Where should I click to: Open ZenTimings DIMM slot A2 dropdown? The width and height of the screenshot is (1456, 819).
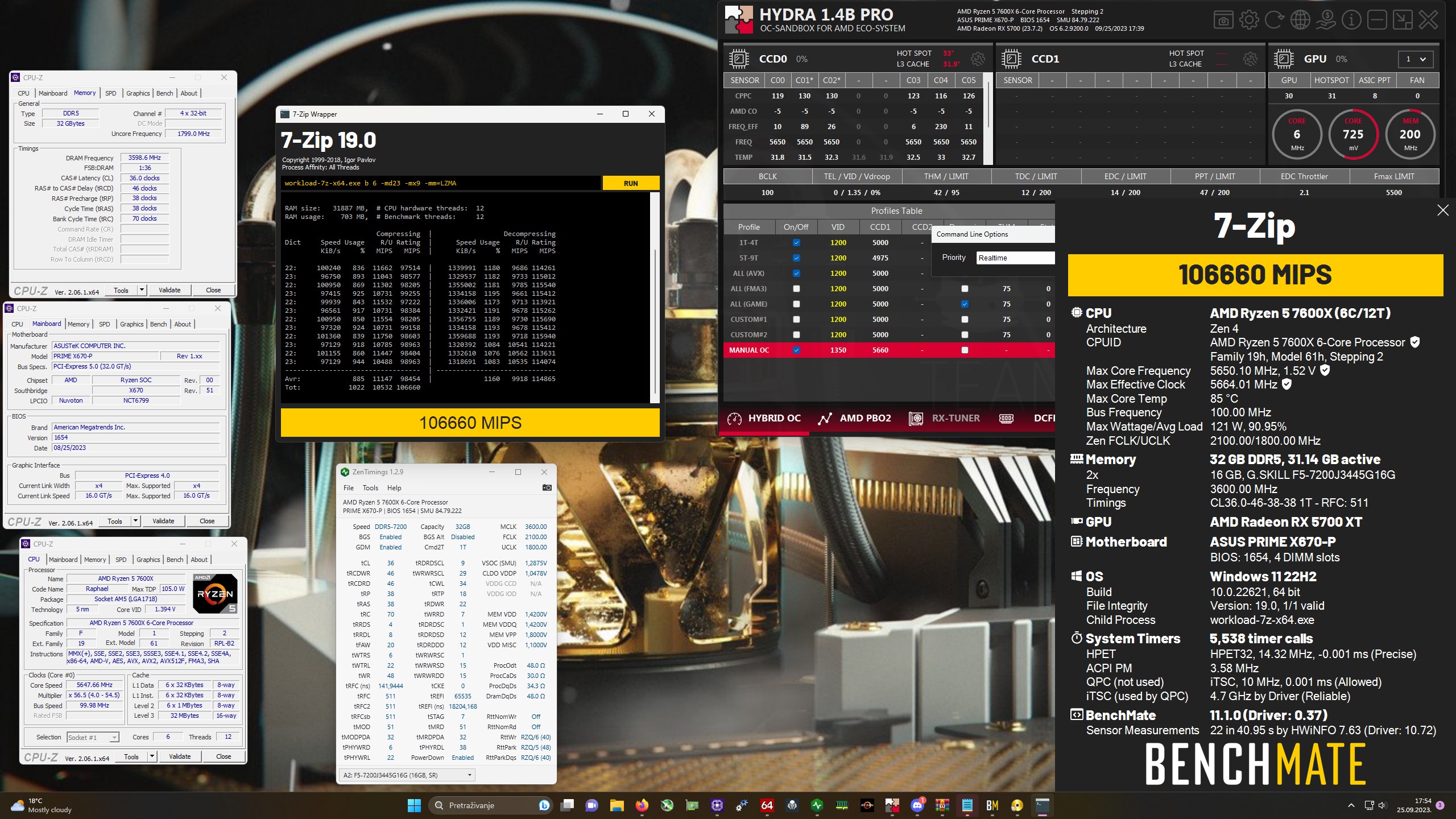[407, 775]
